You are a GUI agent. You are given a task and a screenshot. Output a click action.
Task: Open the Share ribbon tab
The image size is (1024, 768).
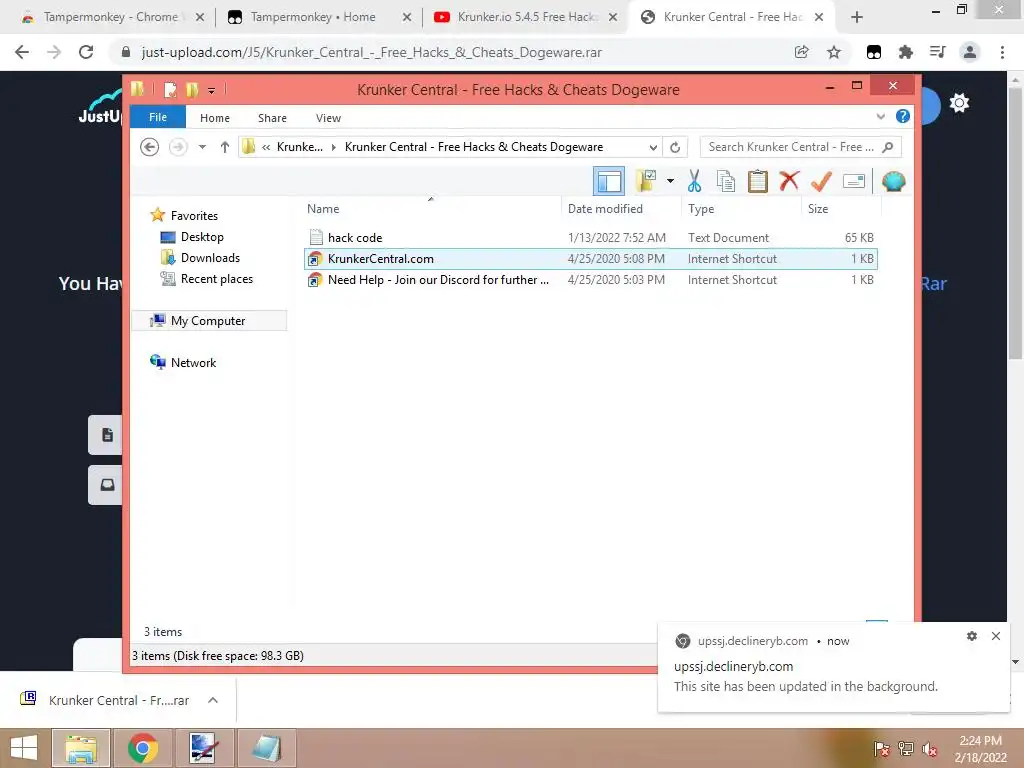272,118
